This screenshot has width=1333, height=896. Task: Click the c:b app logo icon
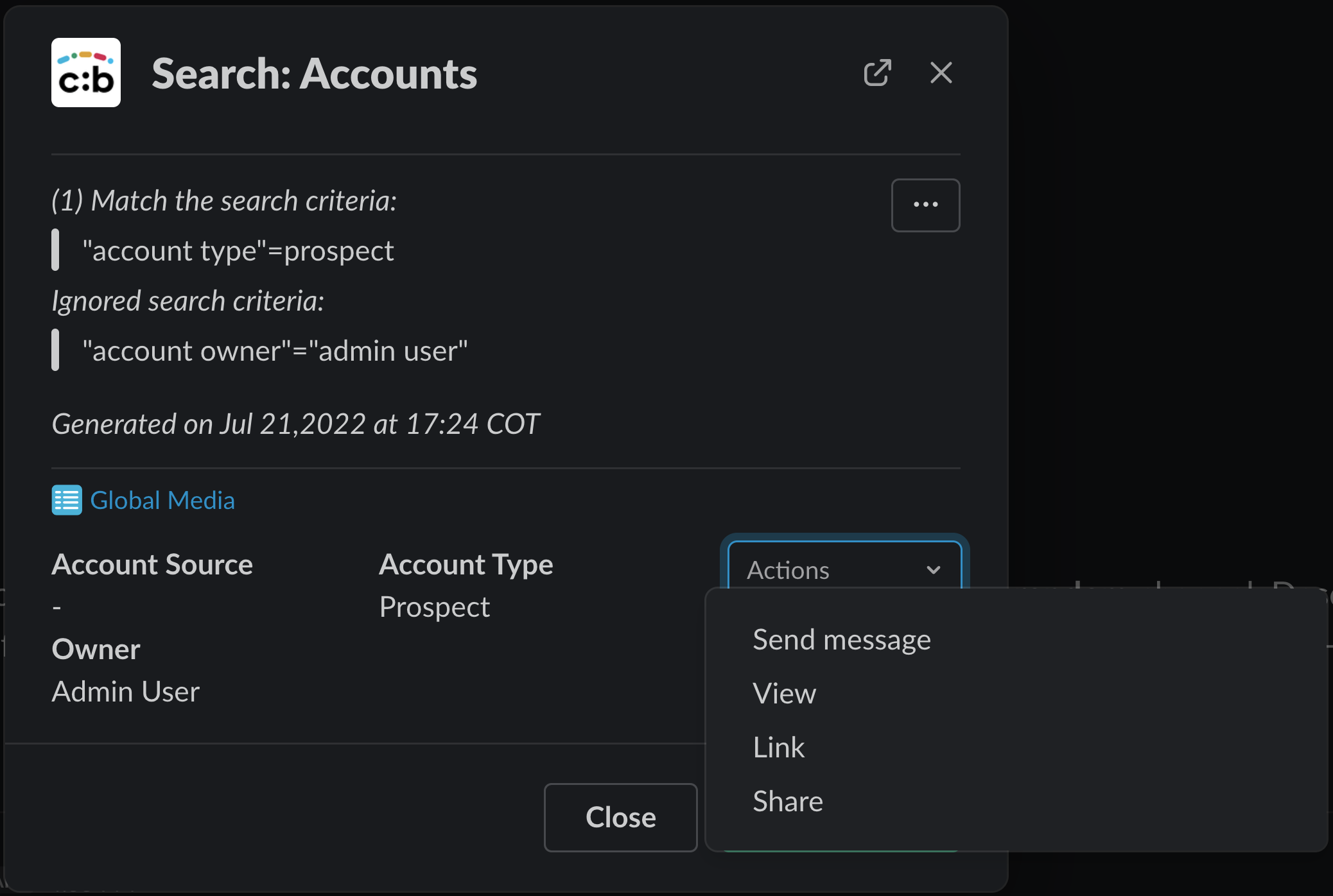(x=85, y=73)
